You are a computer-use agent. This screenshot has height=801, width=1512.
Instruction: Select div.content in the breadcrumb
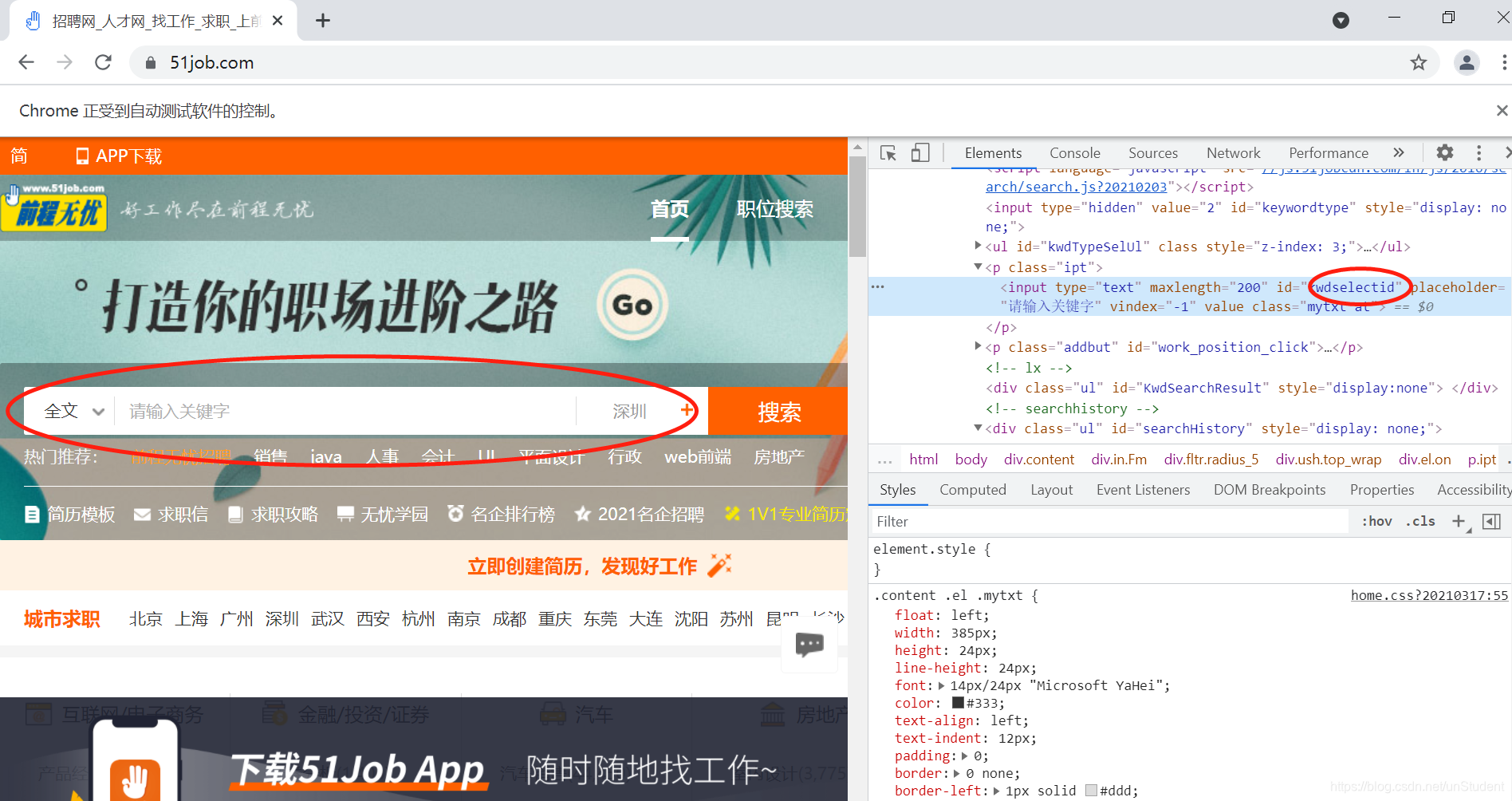[1039, 460]
